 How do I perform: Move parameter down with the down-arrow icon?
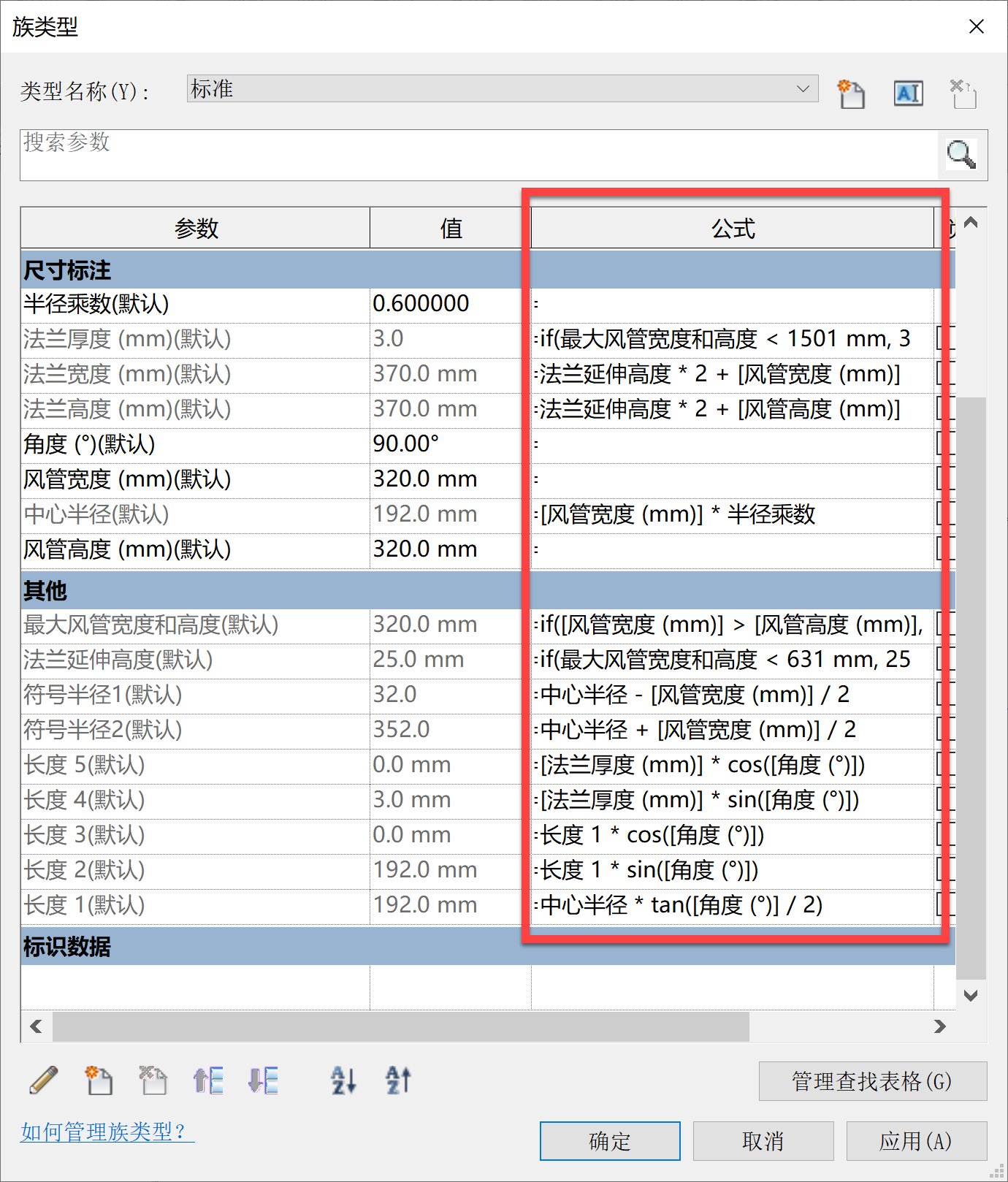[x=263, y=1080]
